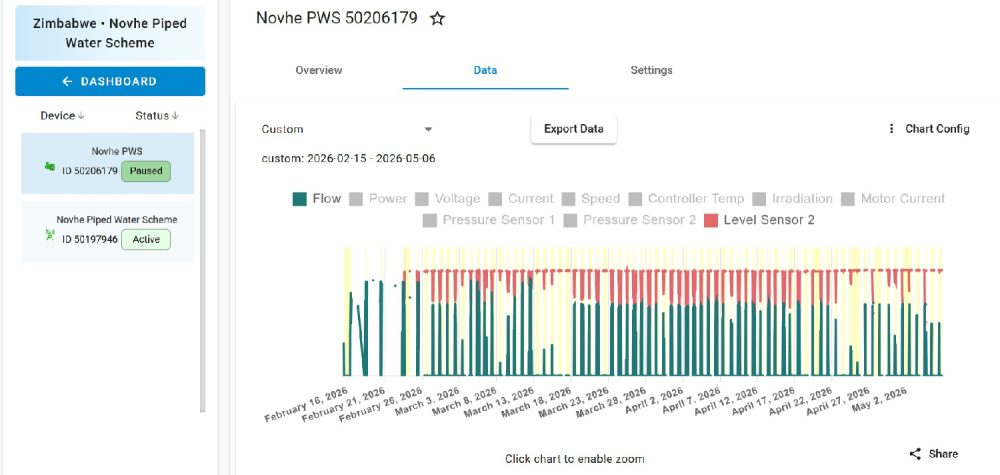Open the three-dot Chart Config menu
The image size is (1000, 475).
coord(891,129)
